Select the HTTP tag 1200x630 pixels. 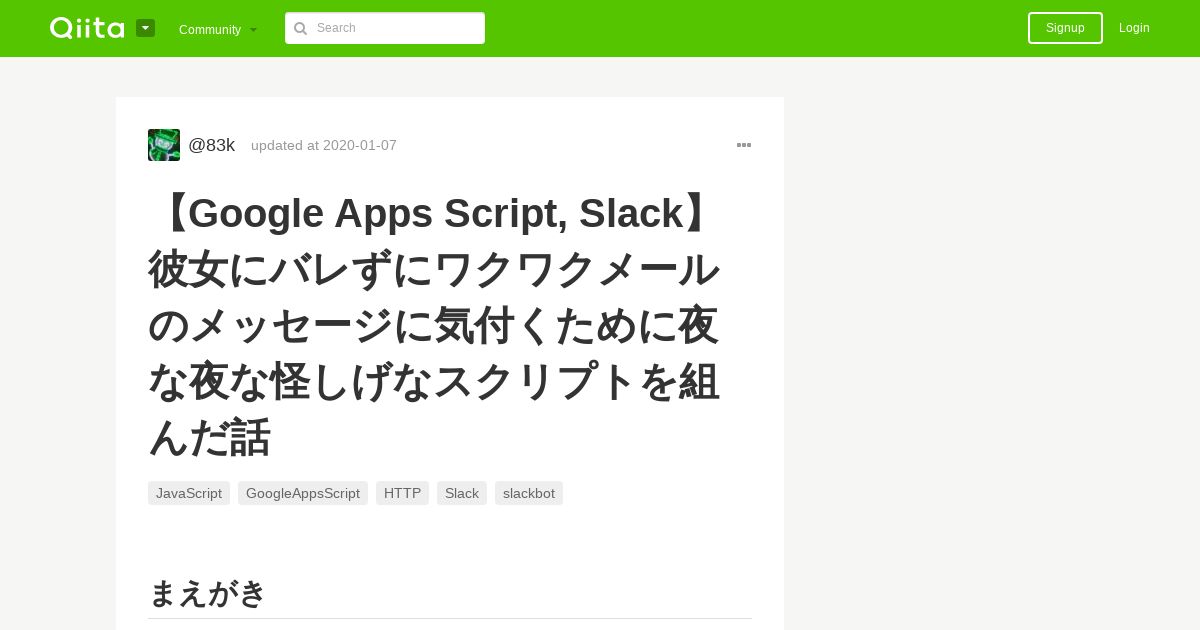[402, 493]
